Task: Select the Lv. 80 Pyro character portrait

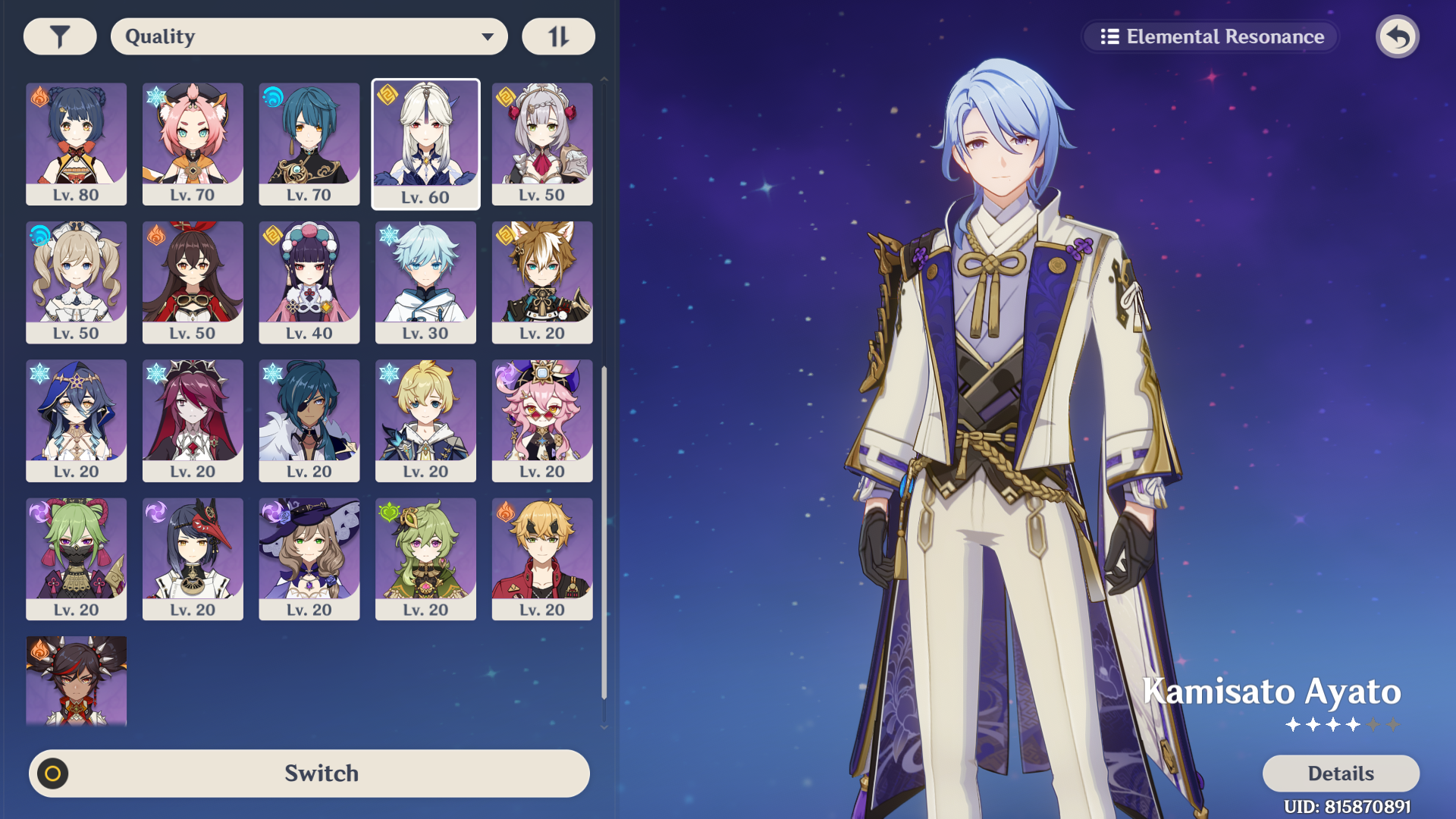Action: 76,144
